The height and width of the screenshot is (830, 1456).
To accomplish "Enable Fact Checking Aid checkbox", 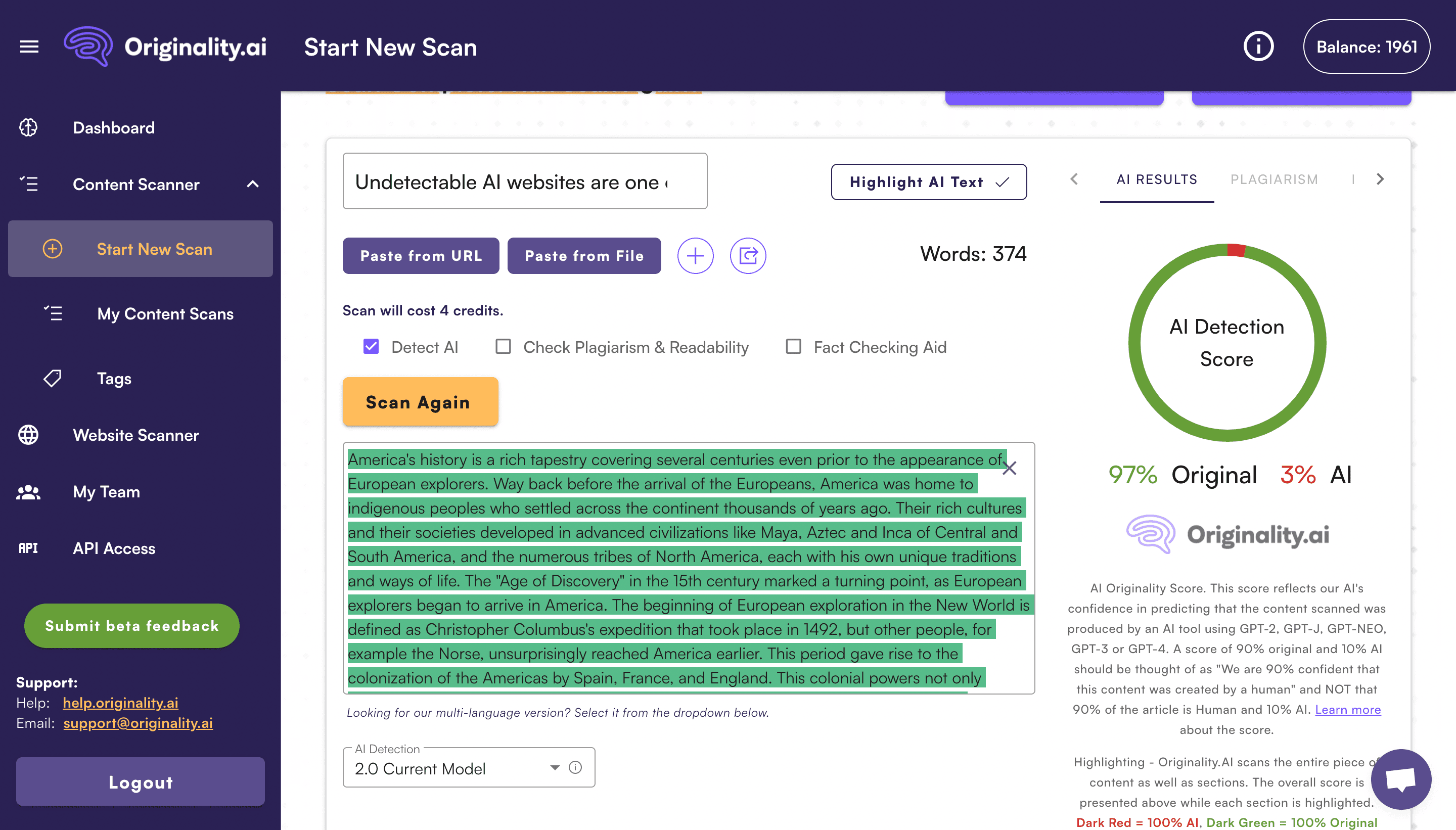I will [x=793, y=347].
